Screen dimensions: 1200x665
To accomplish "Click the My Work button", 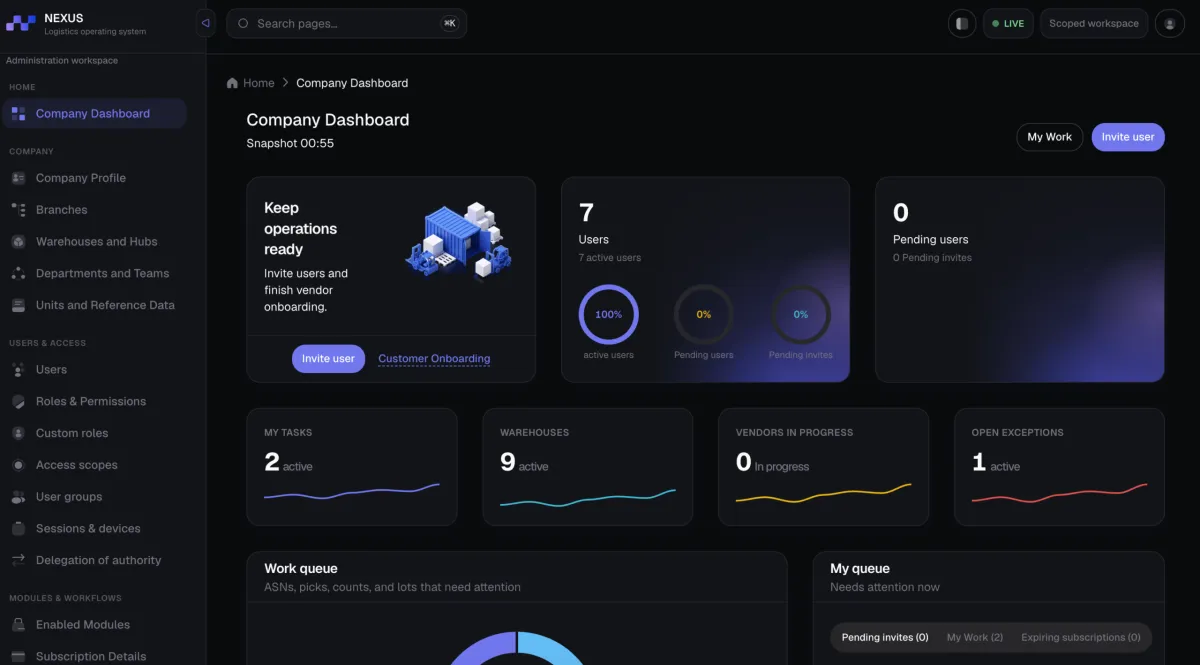I will 1050,137.
